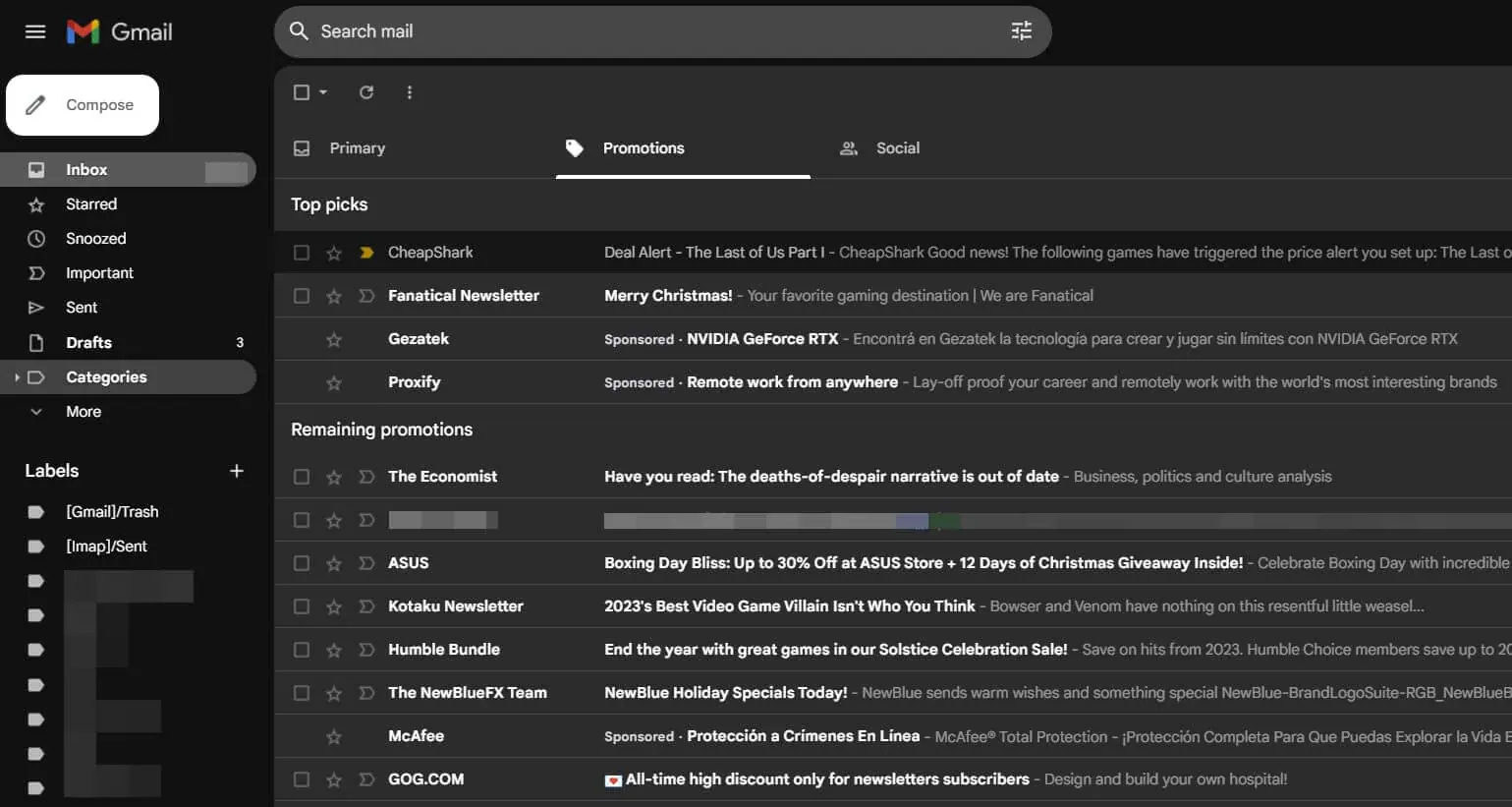
Task: Star the CheapShark email
Action: [x=334, y=253]
